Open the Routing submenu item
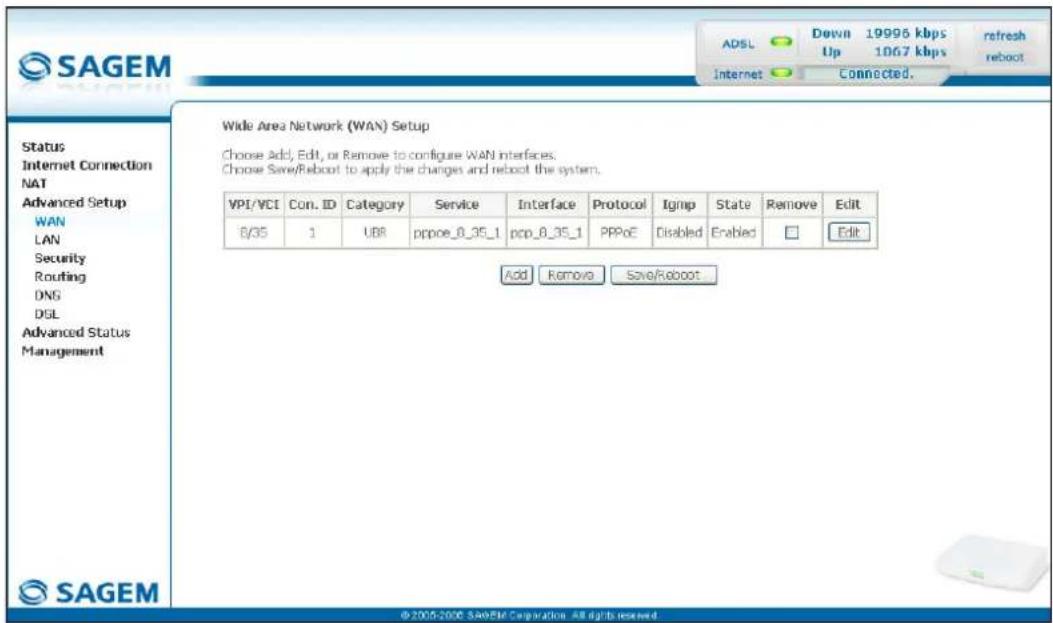The image size is (1053, 623). pyautogui.click(x=60, y=277)
